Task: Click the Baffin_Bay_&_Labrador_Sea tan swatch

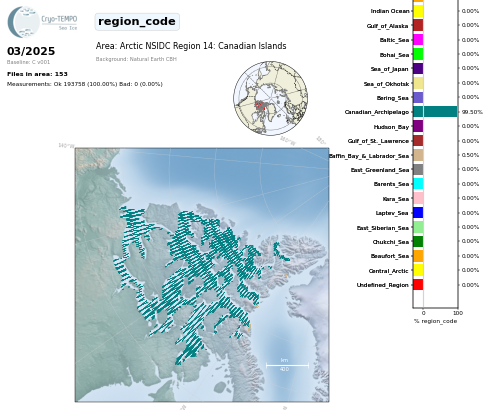Action: 418,155
